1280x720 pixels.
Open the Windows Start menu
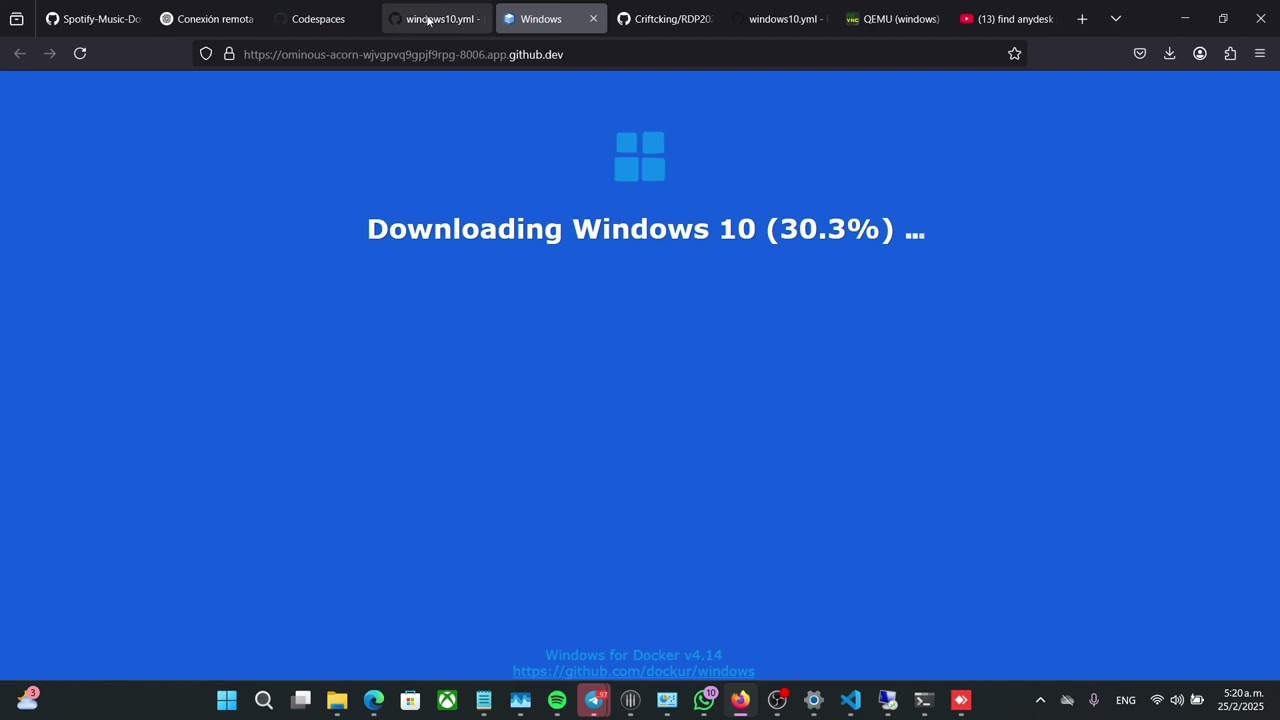[227, 700]
